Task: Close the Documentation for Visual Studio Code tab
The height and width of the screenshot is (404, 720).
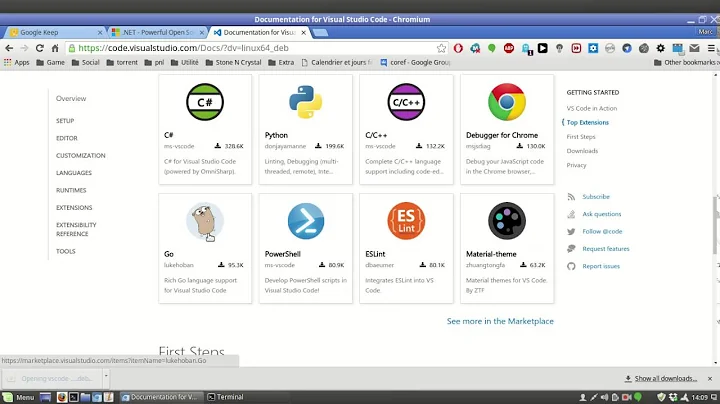Action: coord(304,33)
